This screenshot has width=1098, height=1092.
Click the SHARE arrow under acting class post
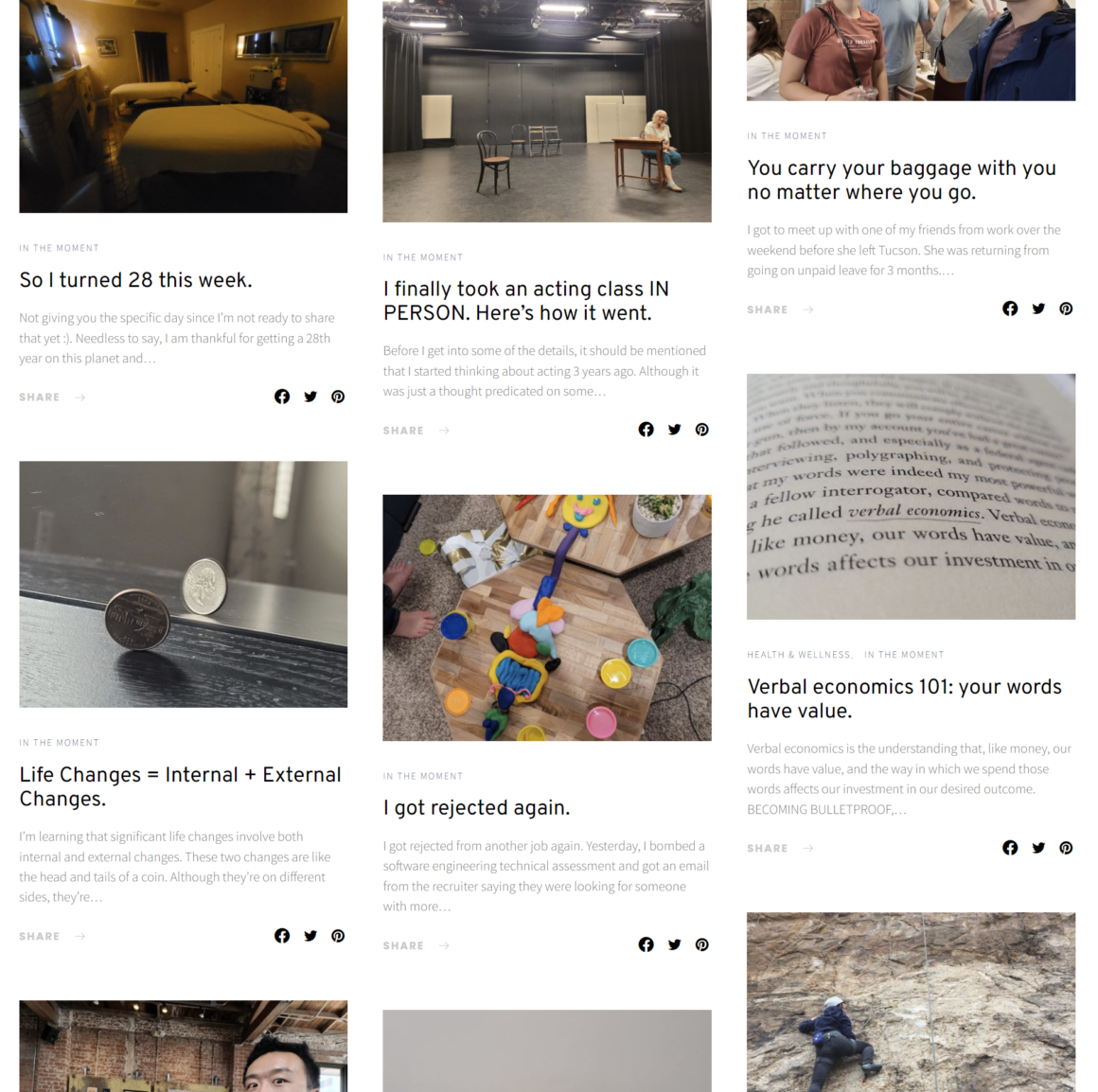pos(444,431)
